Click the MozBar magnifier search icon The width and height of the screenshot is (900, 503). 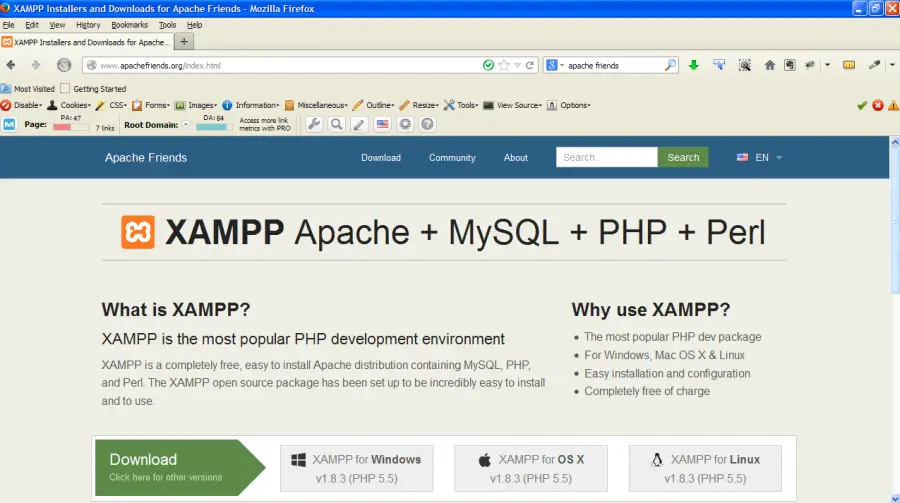click(x=337, y=124)
